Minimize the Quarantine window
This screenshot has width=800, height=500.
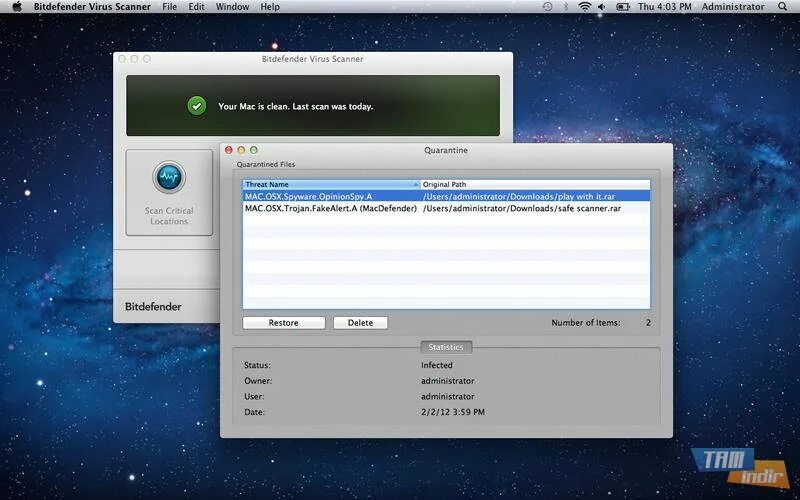tap(241, 150)
